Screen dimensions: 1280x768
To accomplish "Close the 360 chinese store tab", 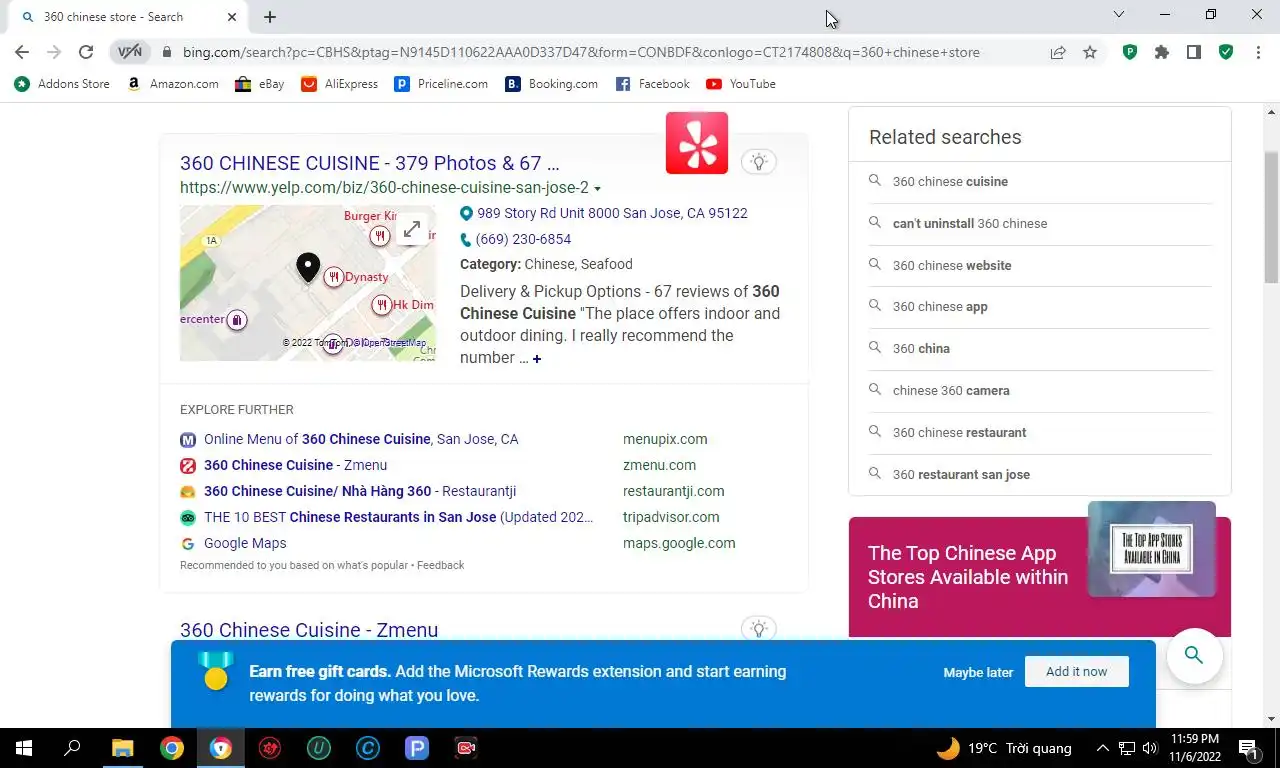I will point(232,17).
